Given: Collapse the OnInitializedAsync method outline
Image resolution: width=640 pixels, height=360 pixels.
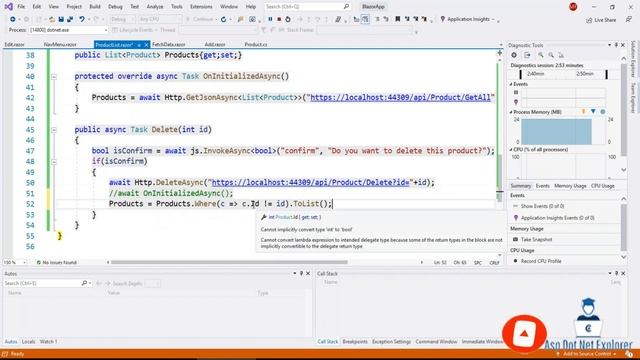Looking at the screenshot, I should pyautogui.click(x=54, y=77).
